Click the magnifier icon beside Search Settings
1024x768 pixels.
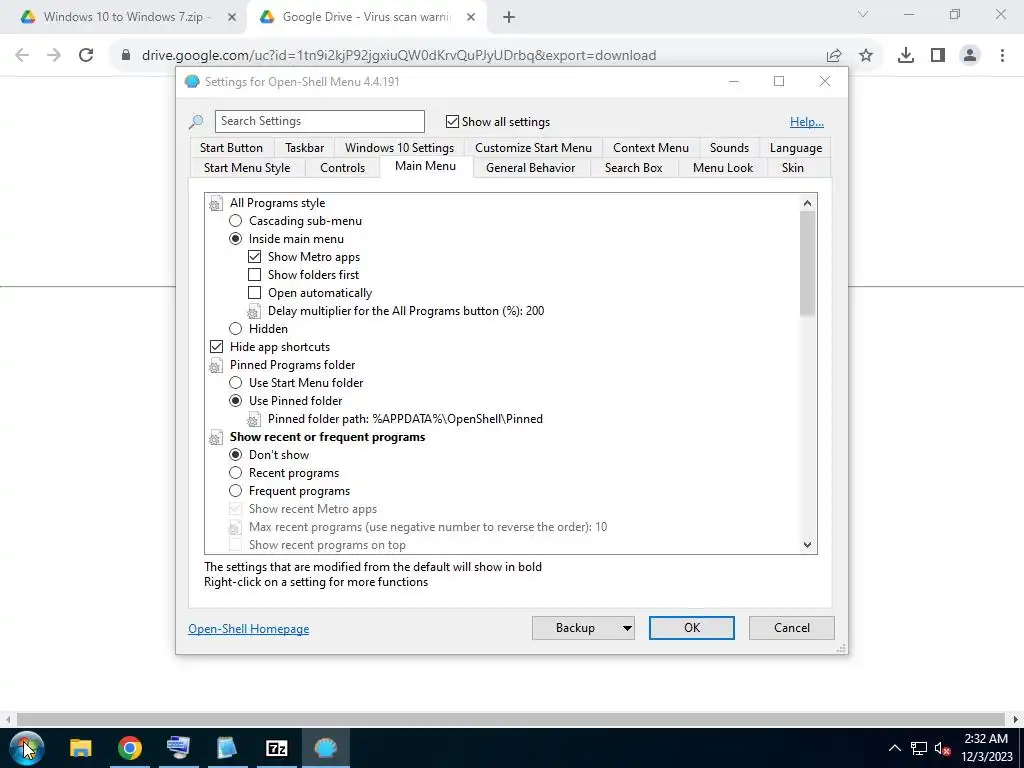pos(196,122)
